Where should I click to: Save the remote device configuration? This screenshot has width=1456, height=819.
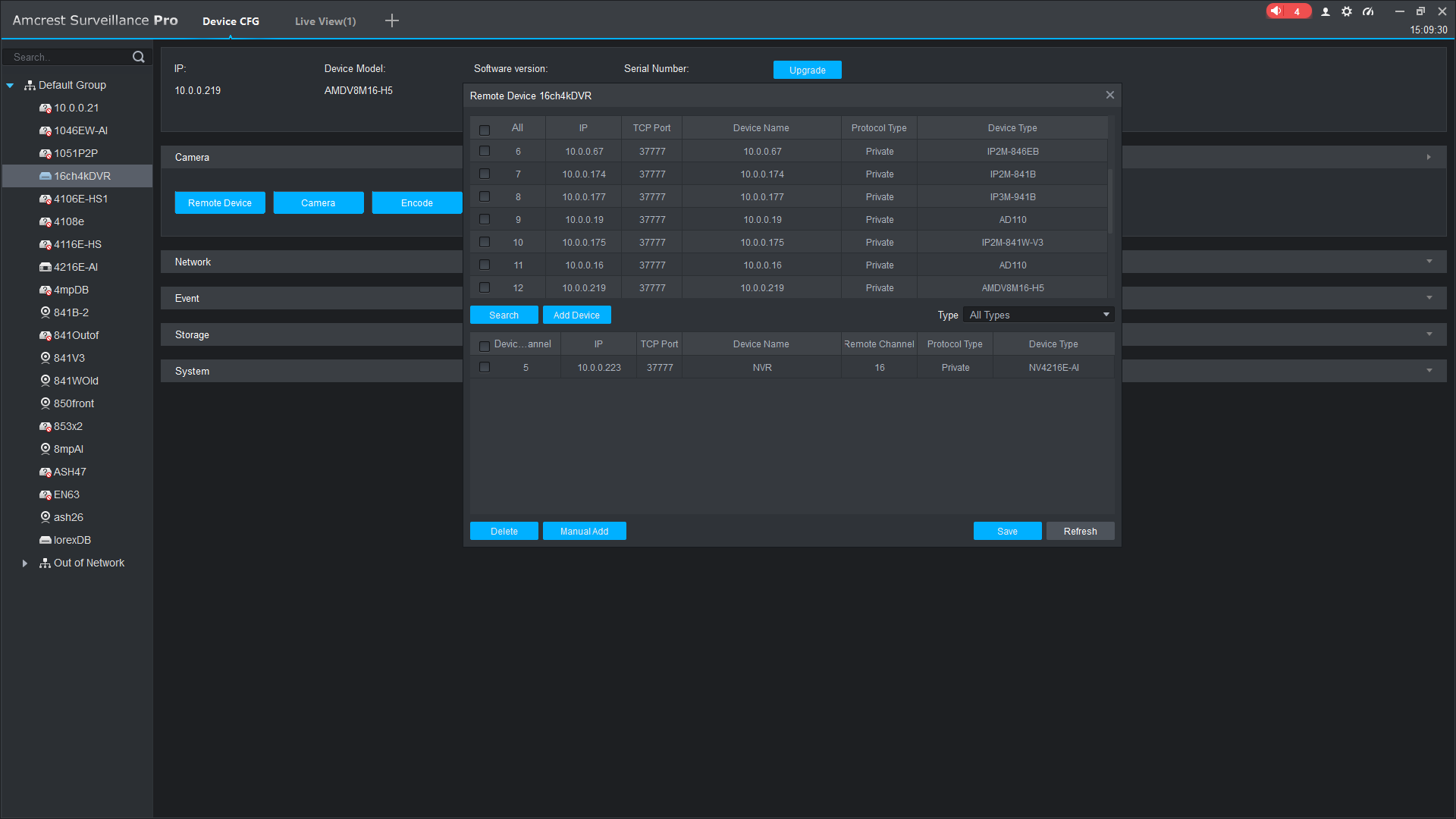coord(1008,531)
